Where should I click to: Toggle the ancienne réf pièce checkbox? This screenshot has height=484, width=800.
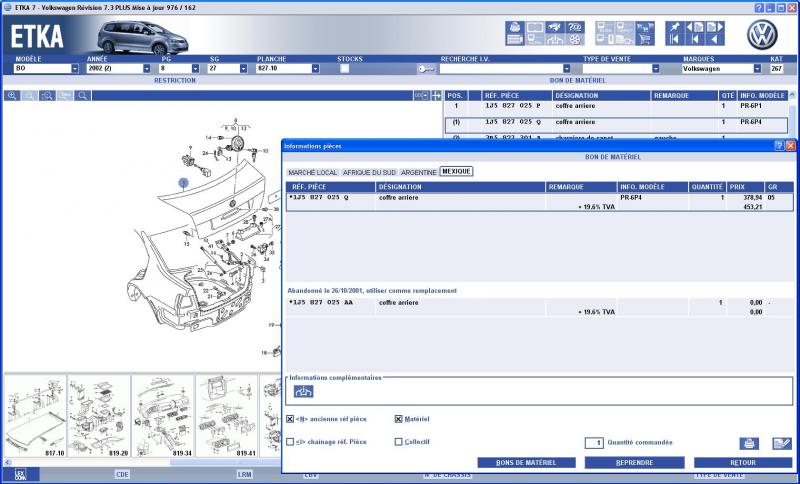point(290,419)
